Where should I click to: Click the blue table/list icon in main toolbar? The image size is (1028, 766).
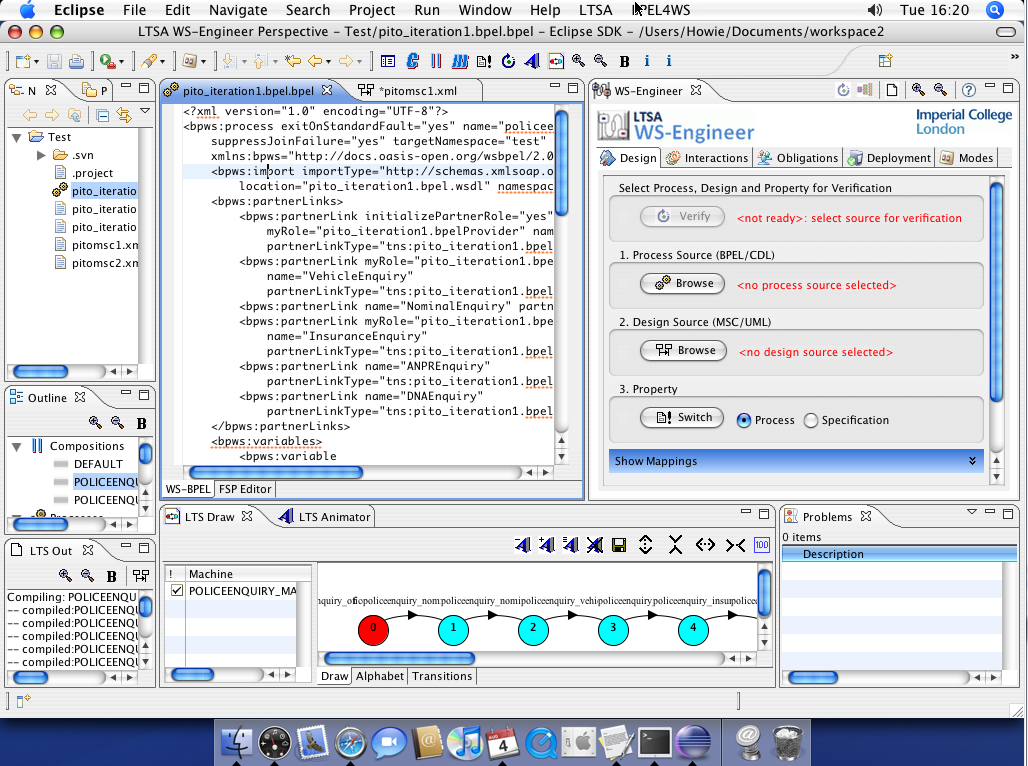coord(387,61)
